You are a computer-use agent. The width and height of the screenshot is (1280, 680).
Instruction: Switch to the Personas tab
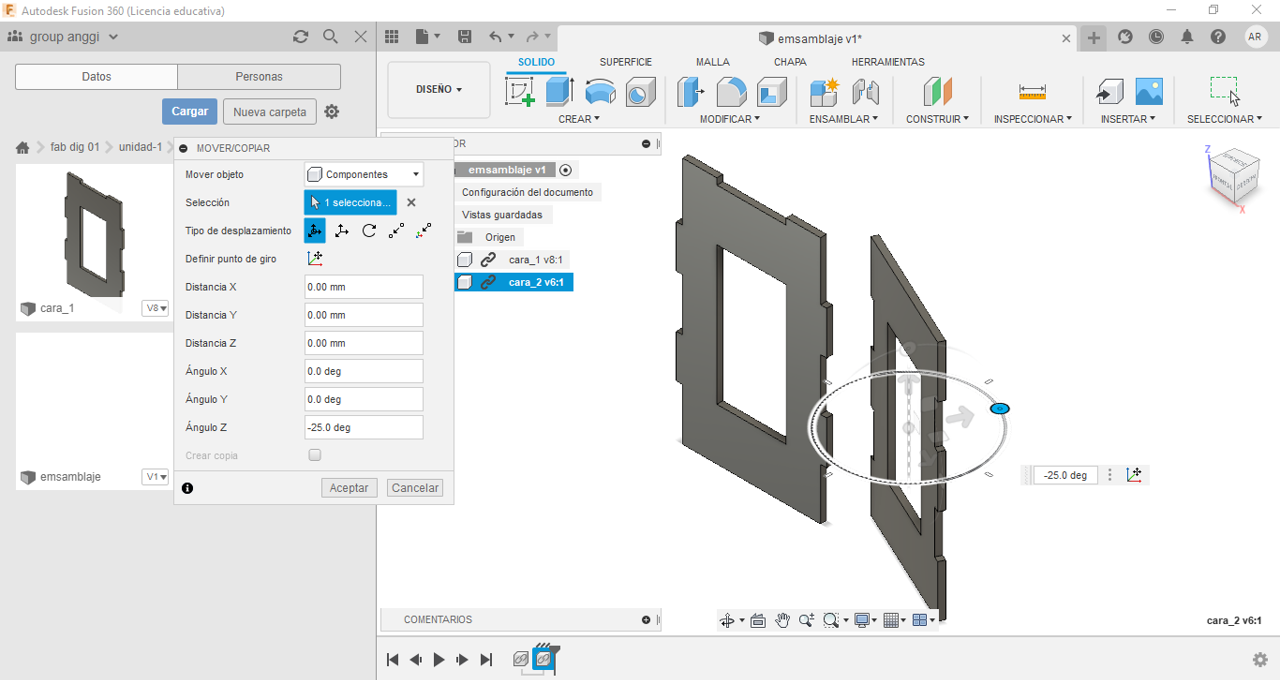pos(259,77)
